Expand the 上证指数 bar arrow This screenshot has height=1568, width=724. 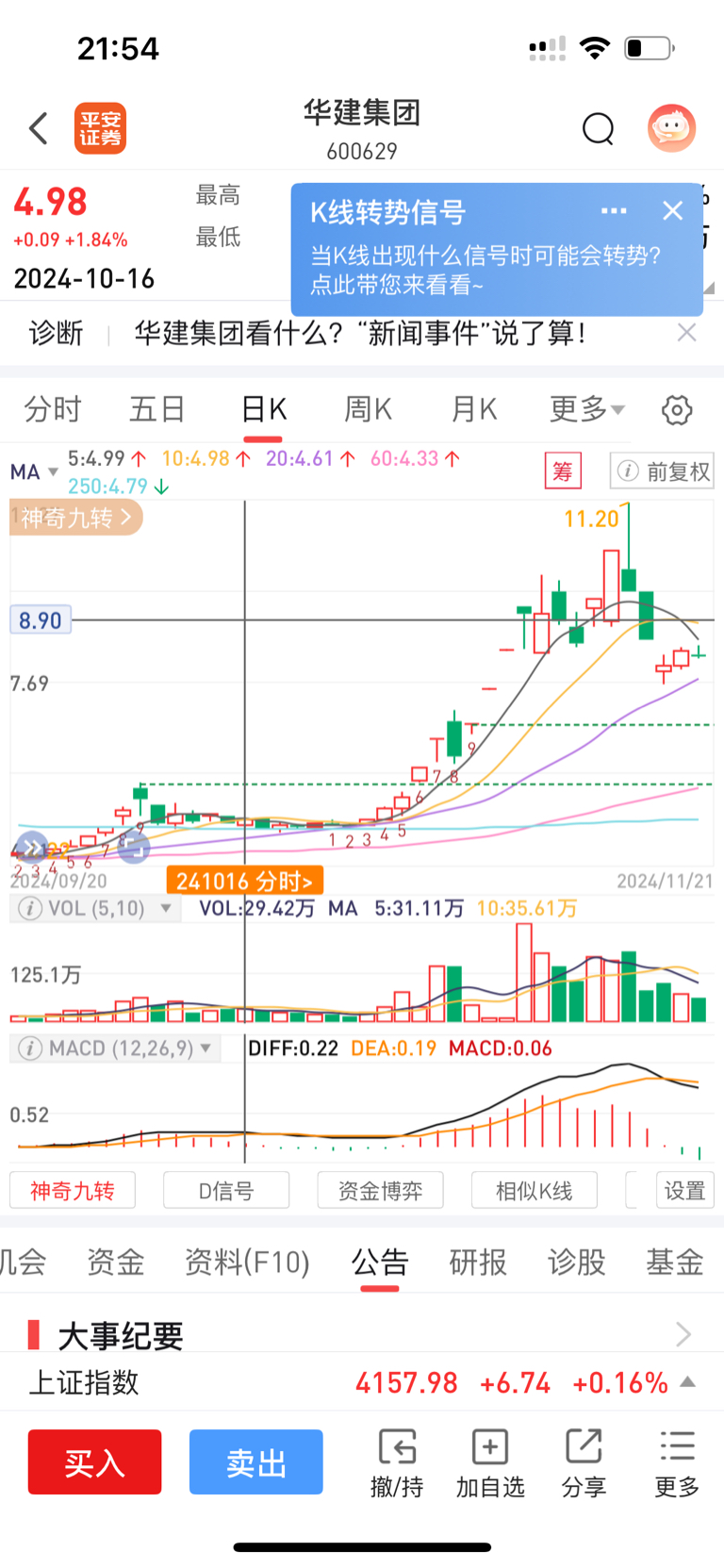click(688, 1382)
